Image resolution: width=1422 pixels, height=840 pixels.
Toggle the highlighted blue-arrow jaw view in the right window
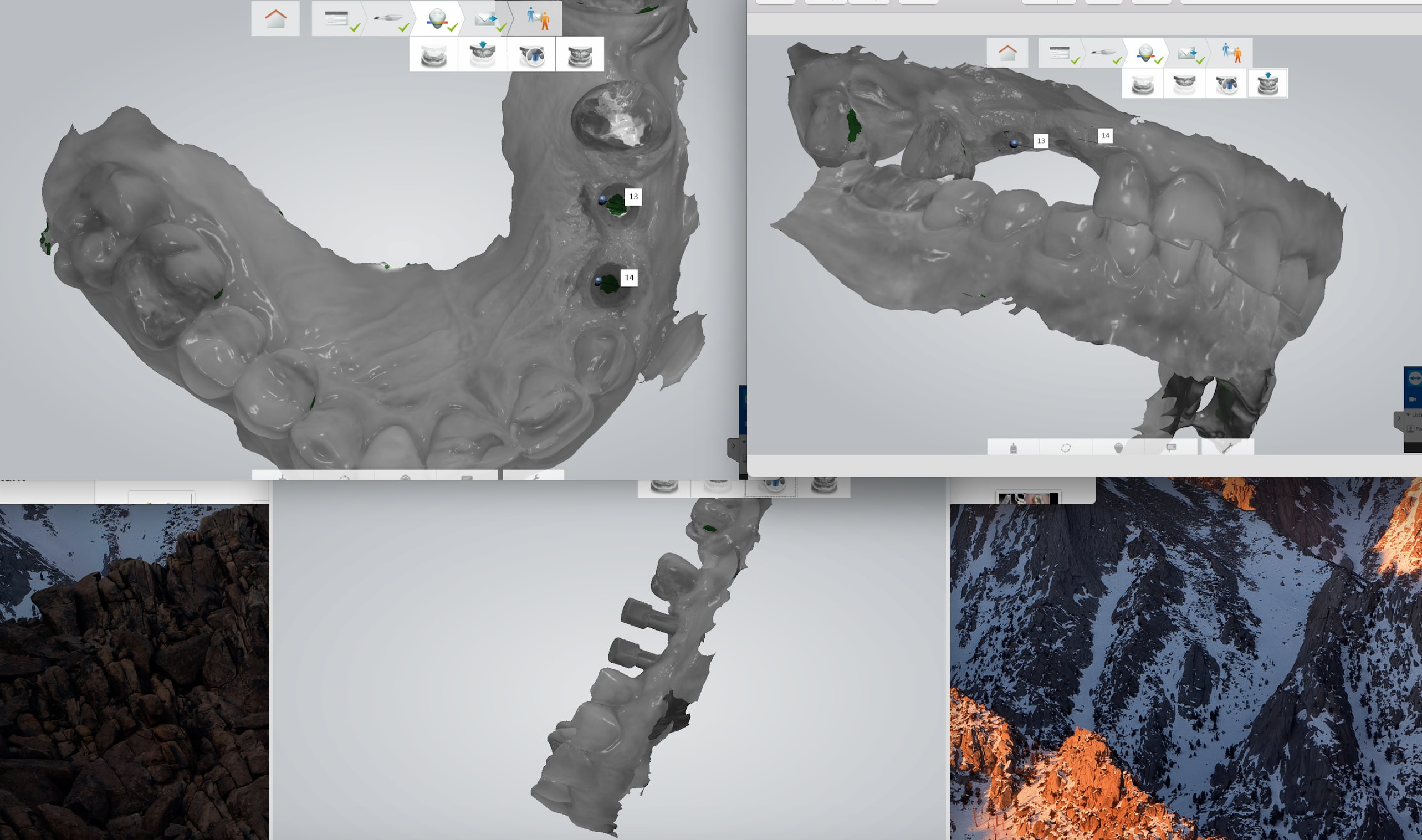point(1267,84)
